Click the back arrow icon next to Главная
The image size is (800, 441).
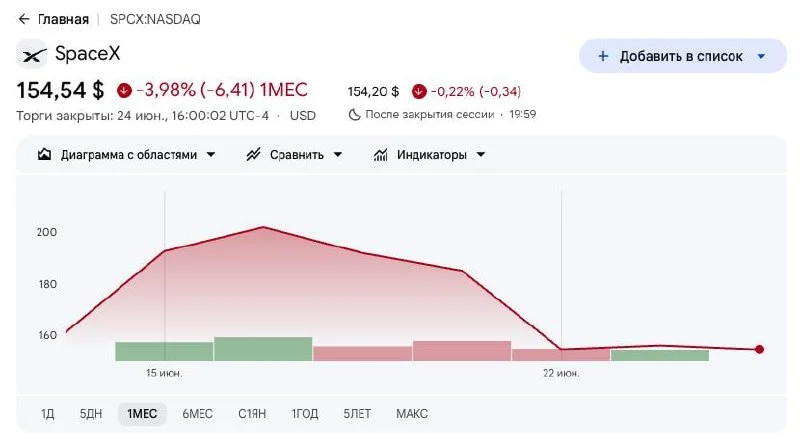click(23, 19)
